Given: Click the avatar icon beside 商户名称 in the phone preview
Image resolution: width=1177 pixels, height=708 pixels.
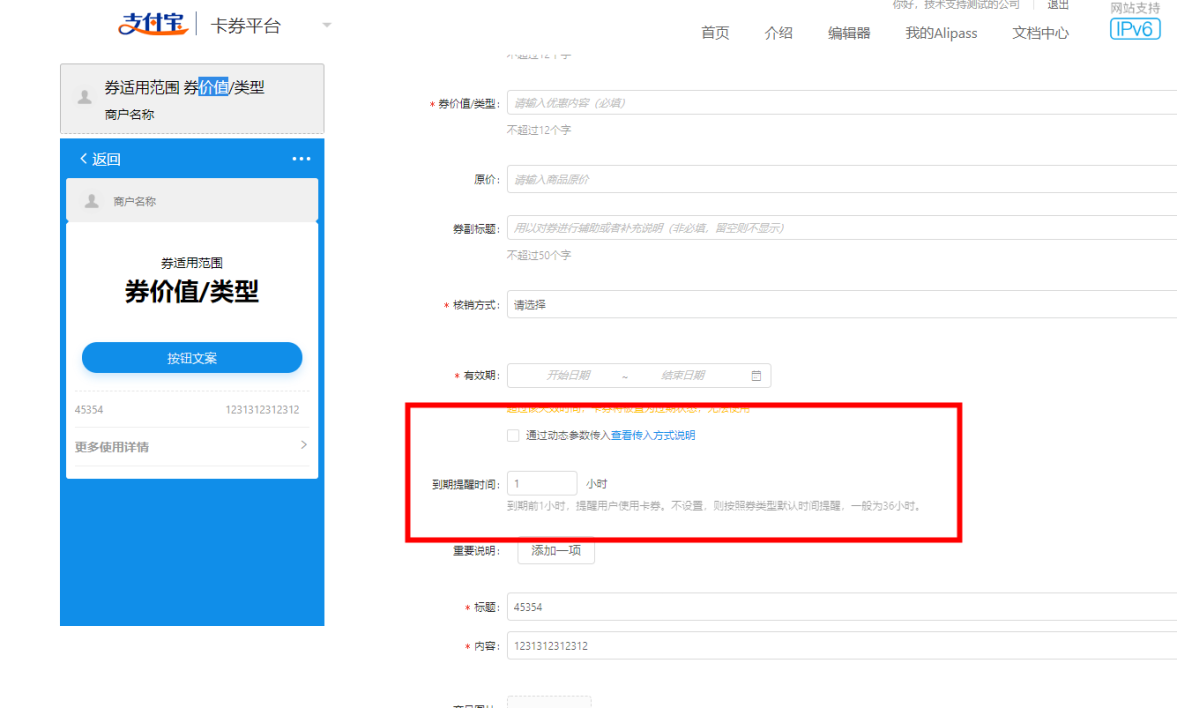Looking at the screenshot, I should tap(92, 201).
